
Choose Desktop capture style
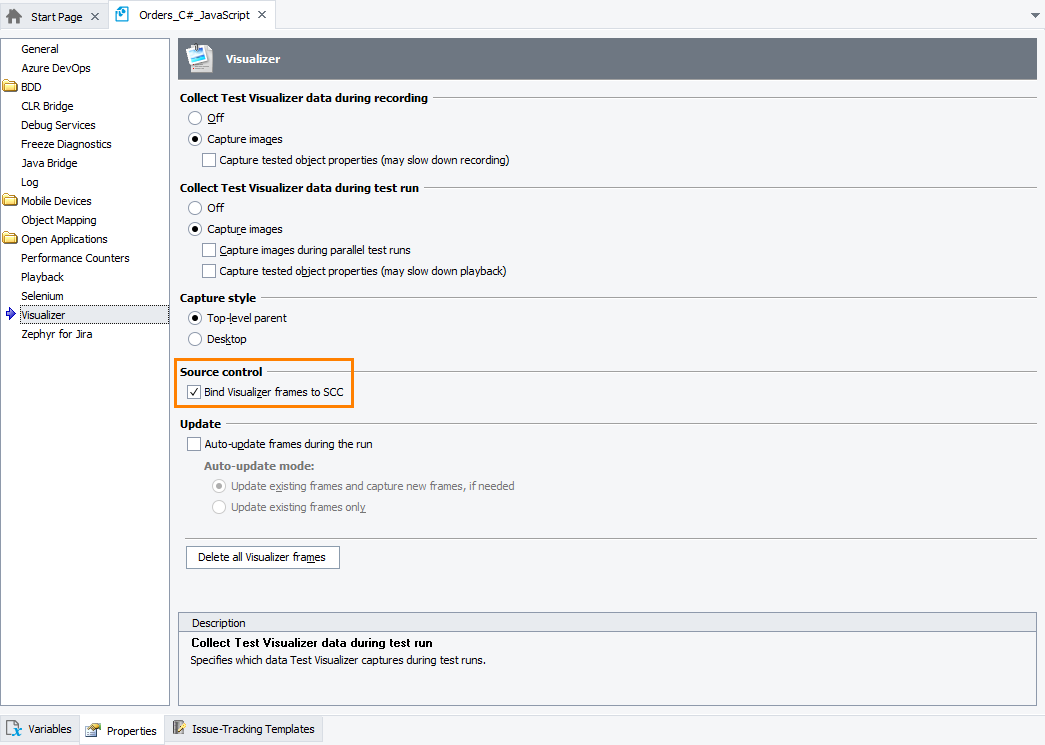(x=195, y=338)
